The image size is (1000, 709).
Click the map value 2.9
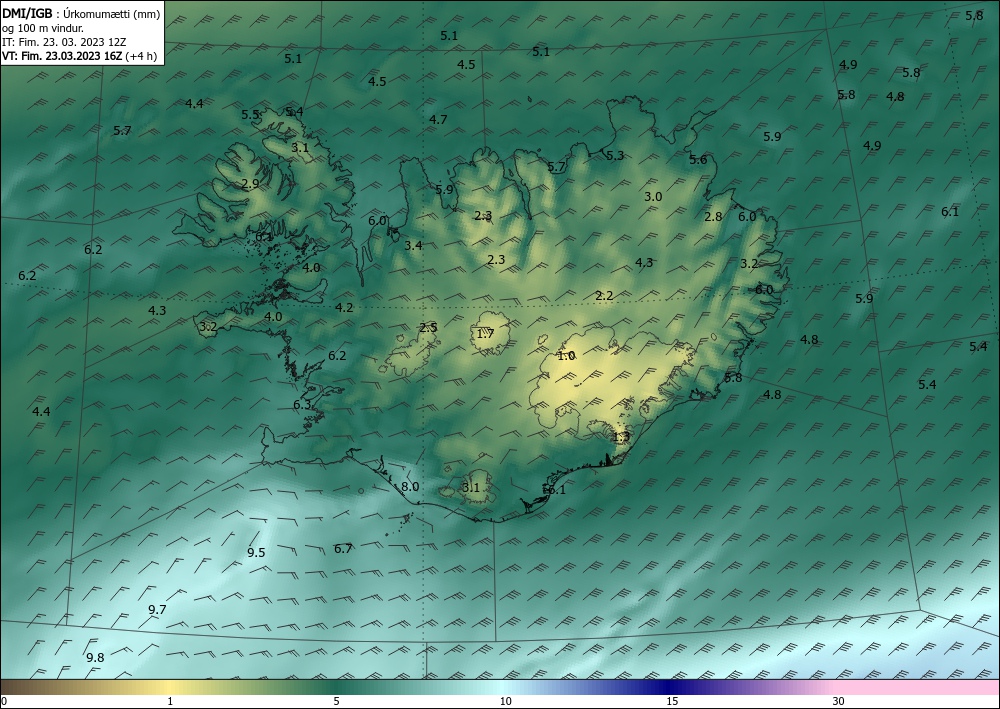pyautogui.click(x=251, y=184)
